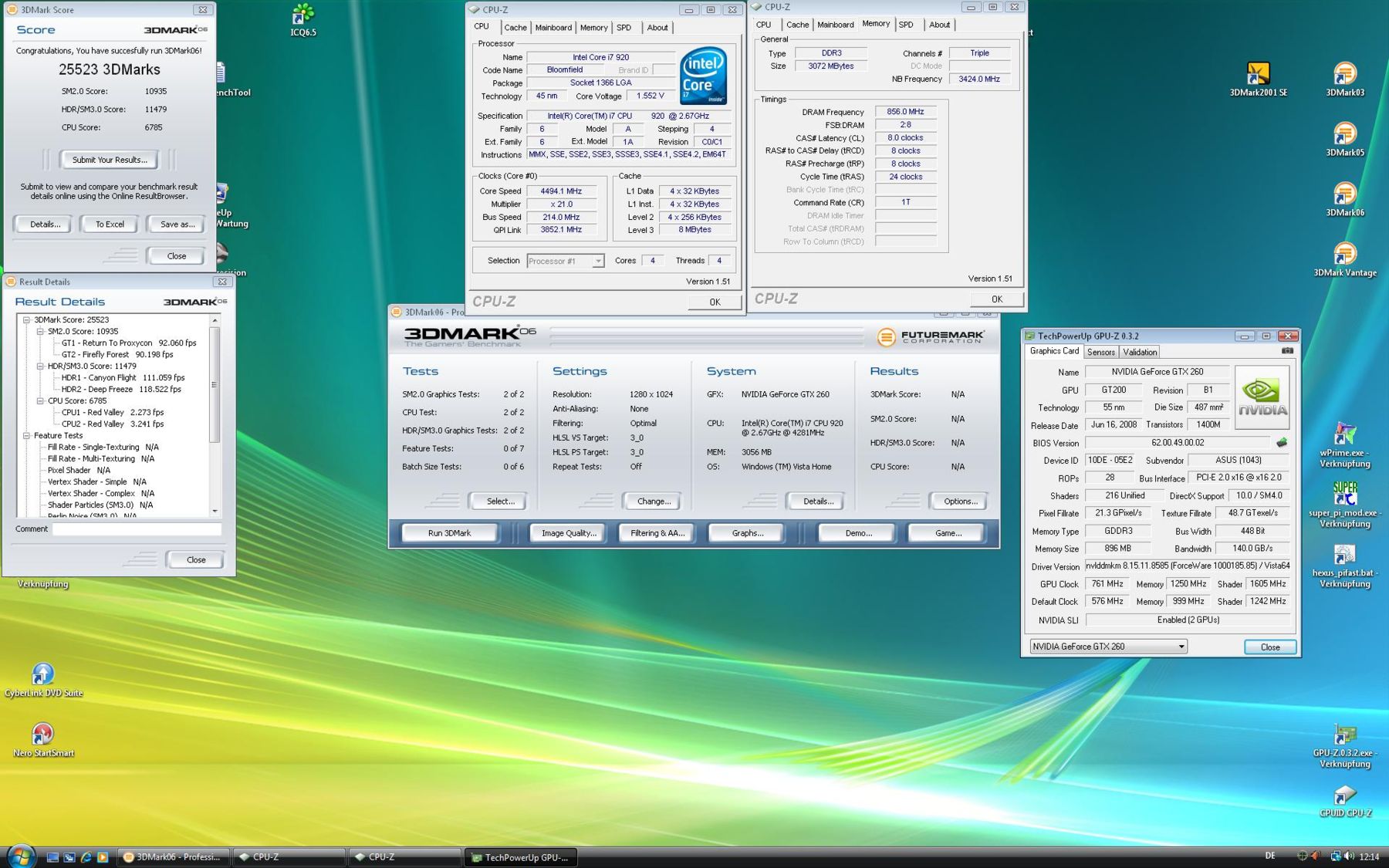Click the Save as... button

point(177,224)
